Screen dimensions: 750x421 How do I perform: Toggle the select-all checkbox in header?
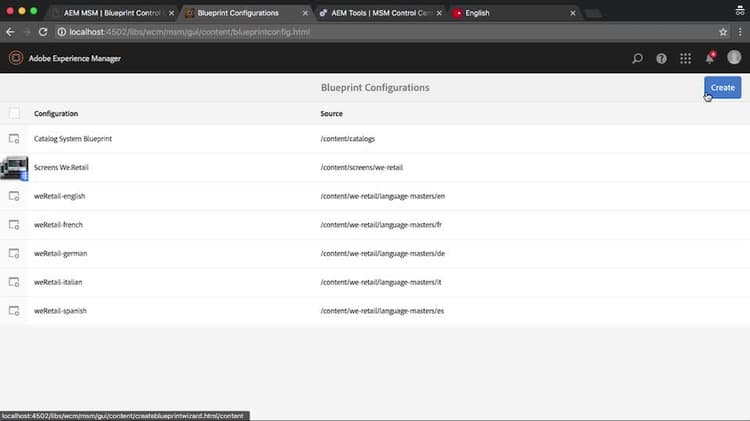point(14,113)
